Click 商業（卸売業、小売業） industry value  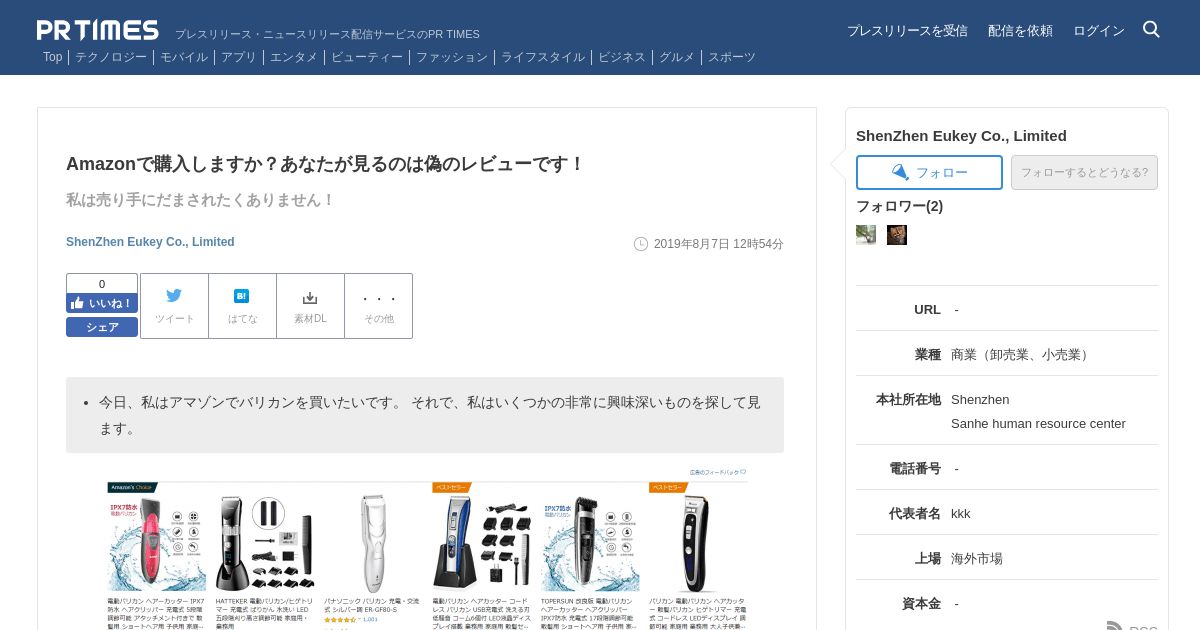[1022, 354]
